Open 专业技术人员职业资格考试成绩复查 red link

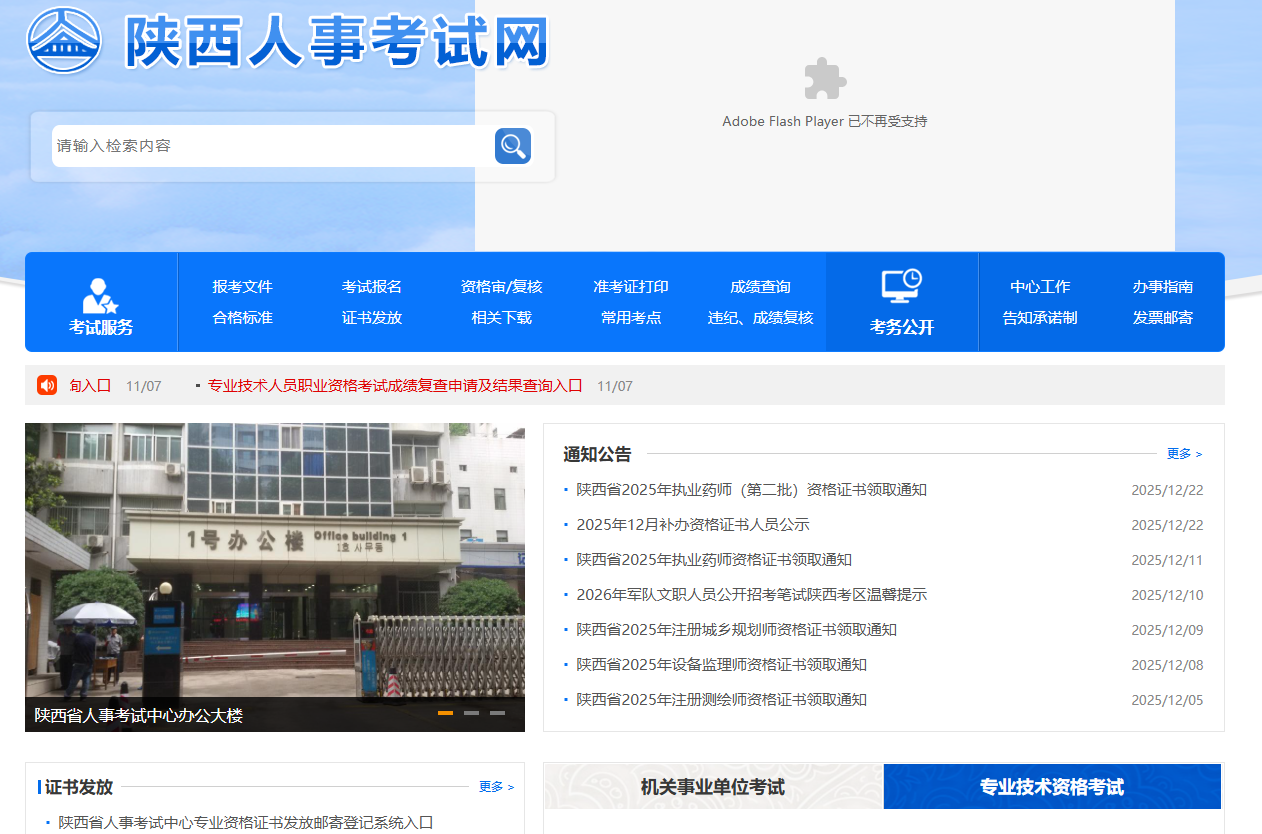pyautogui.click(x=395, y=386)
